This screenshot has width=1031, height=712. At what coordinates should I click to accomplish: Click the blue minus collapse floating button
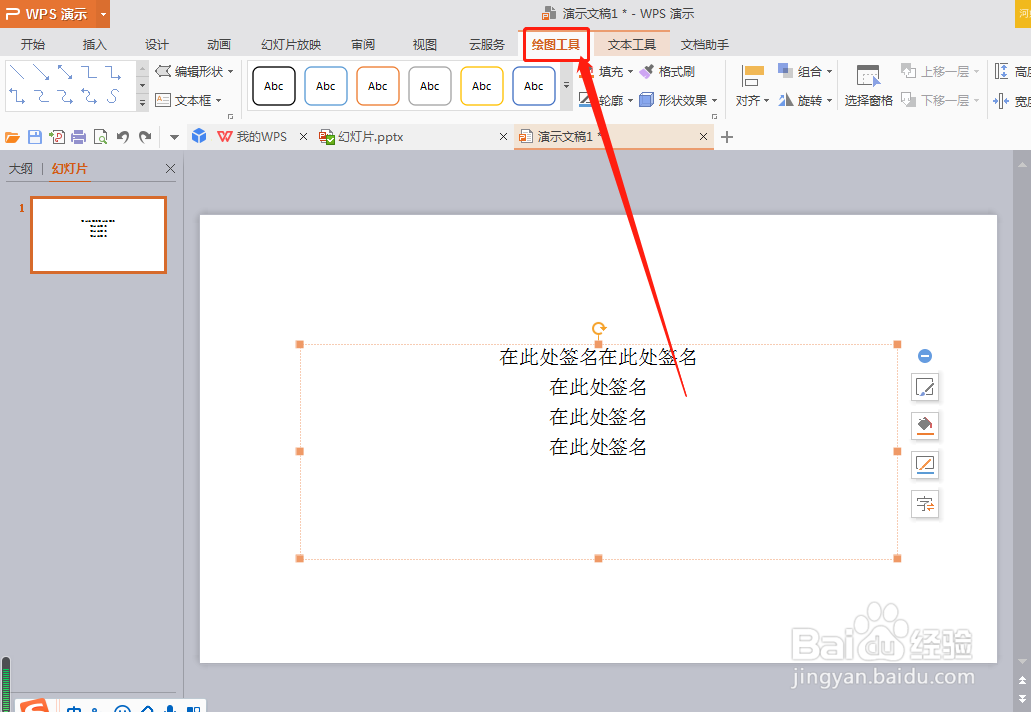coord(924,356)
